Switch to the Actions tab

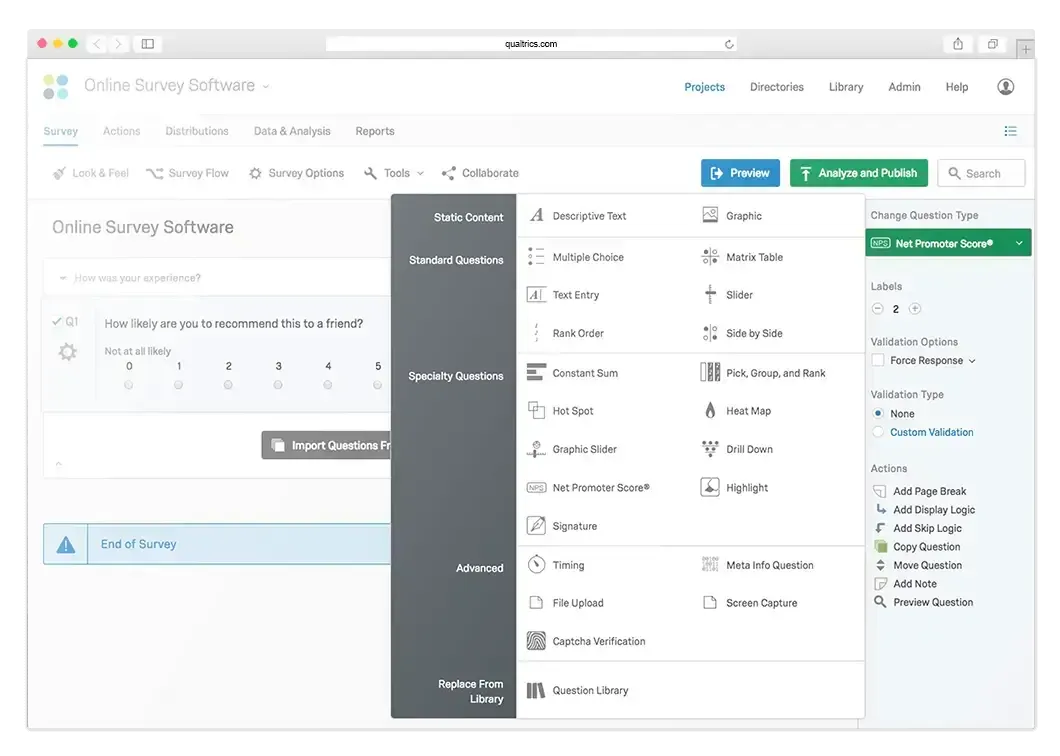click(x=122, y=131)
